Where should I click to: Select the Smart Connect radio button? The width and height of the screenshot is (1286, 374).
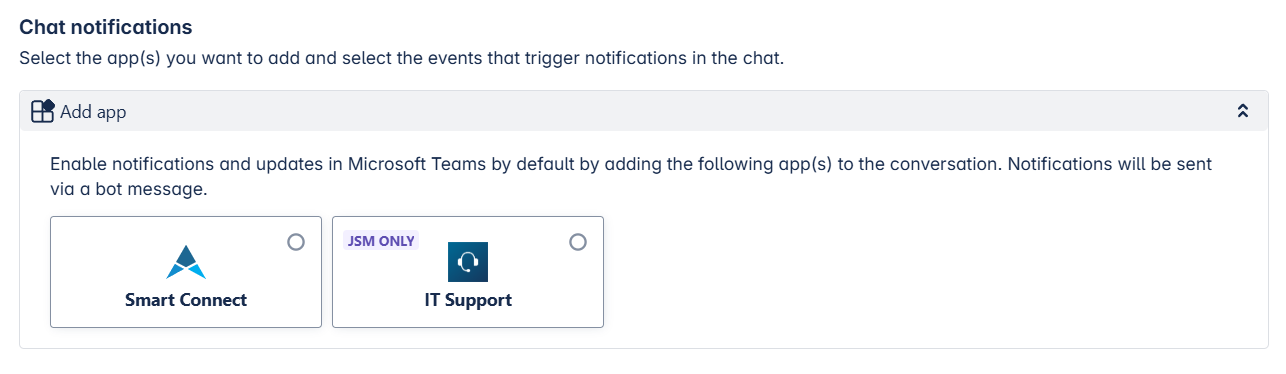pos(296,242)
